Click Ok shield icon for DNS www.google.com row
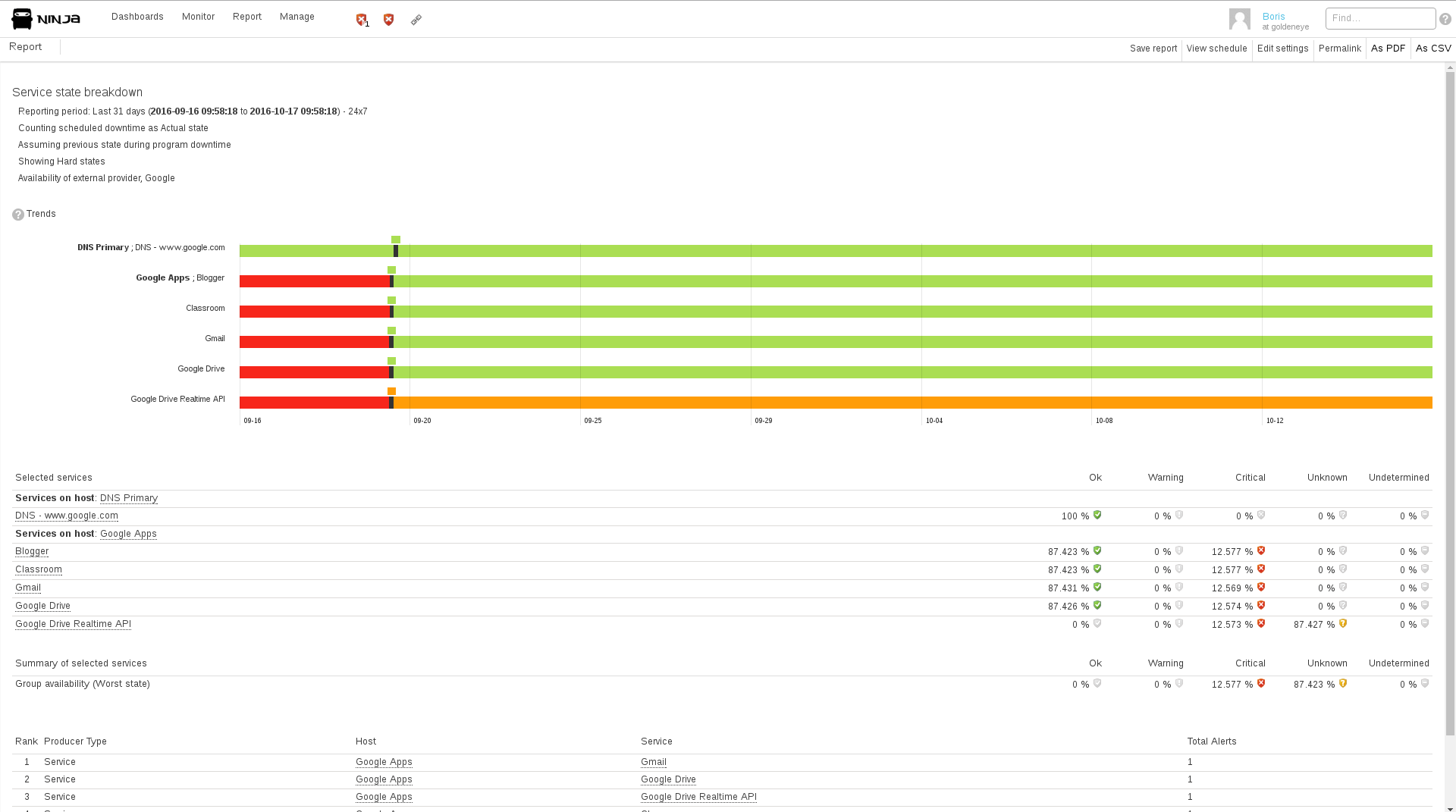Screen dimensions: 1456x812 (1097, 516)
